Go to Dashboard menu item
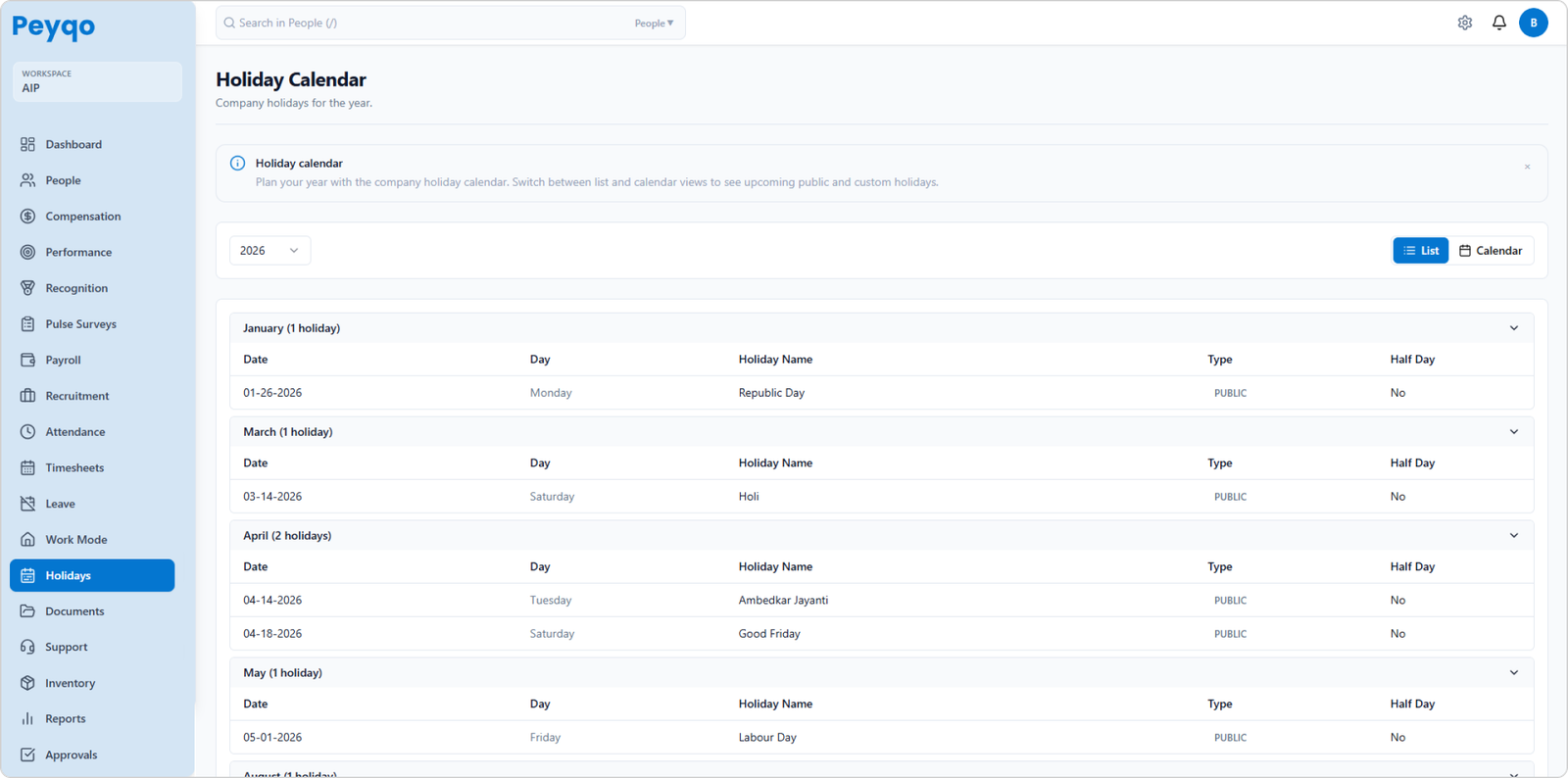The image size is (1568, 778). [92, 144]
